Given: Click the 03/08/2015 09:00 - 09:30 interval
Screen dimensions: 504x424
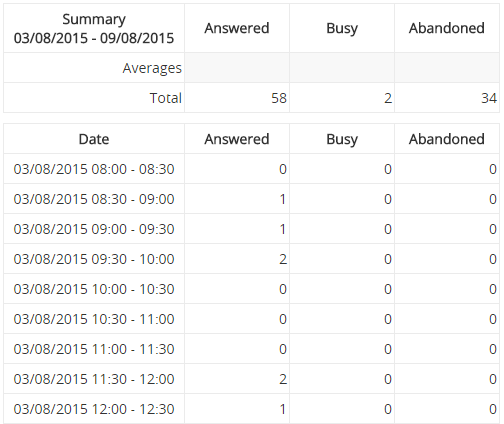Looking at the screenshot, I should [94, 229].
